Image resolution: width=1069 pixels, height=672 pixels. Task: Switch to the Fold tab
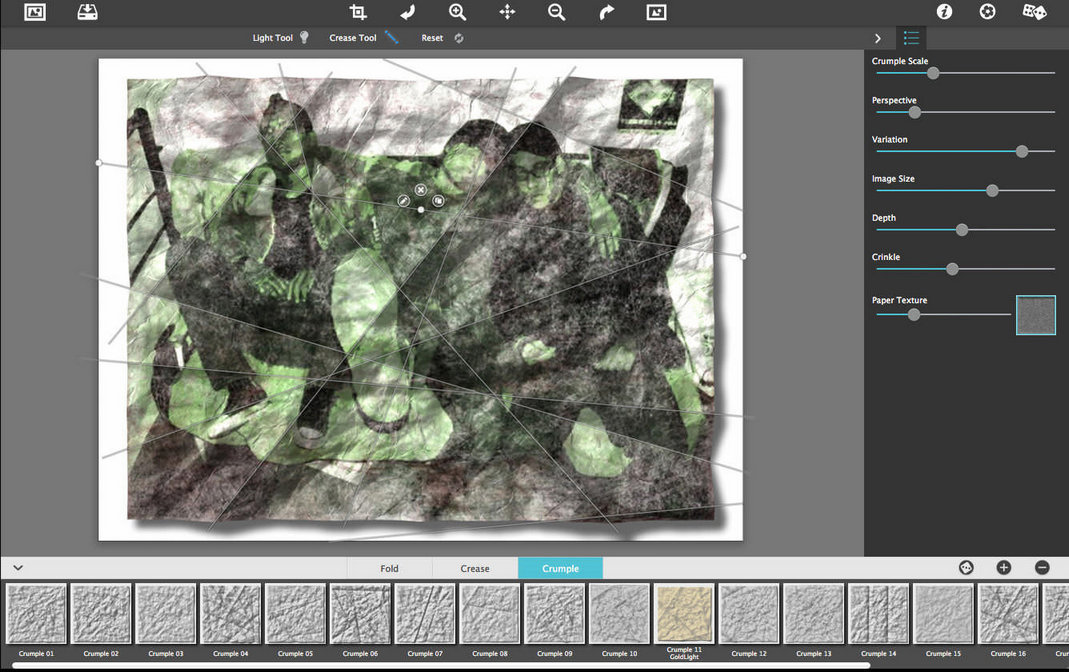[x=389, y=568]
